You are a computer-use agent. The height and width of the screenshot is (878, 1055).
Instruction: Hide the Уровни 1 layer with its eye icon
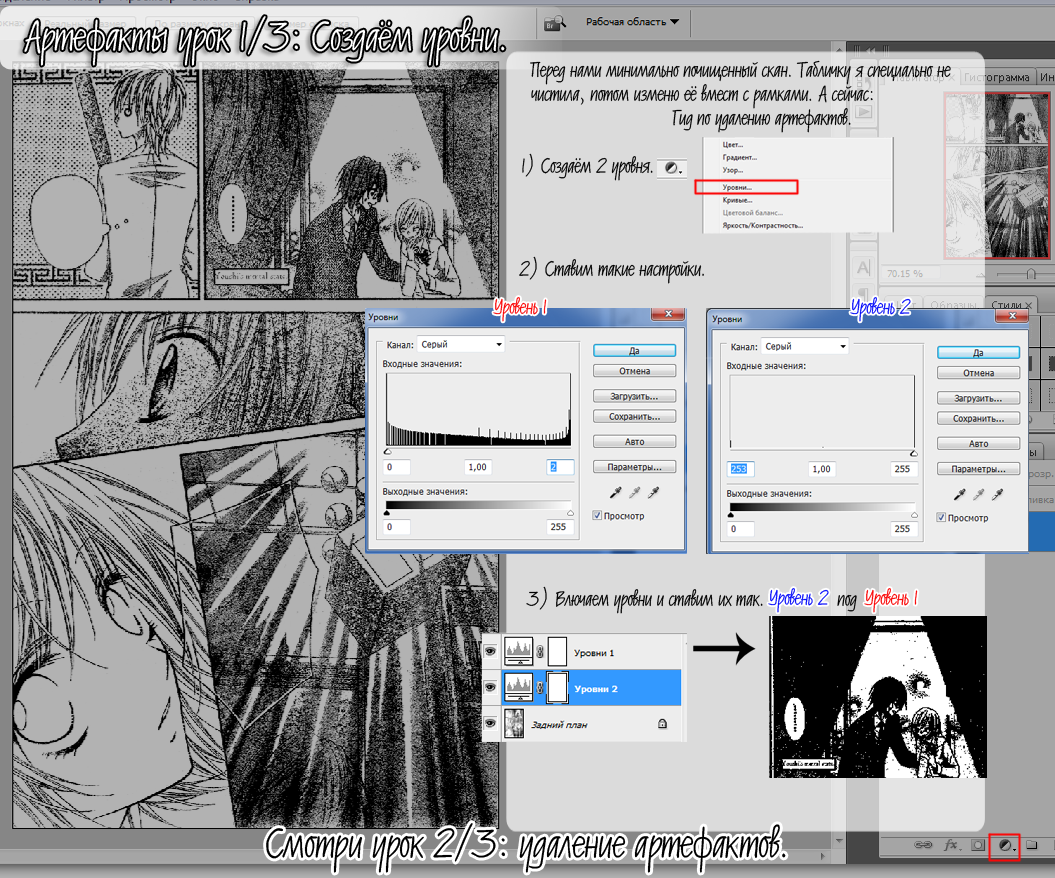[490, 651]
